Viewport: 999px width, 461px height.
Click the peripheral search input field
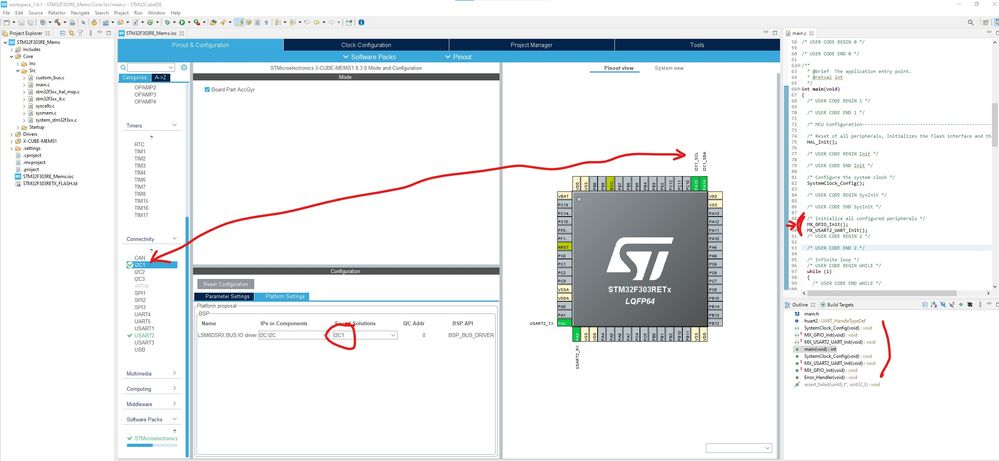coord(150,67)
